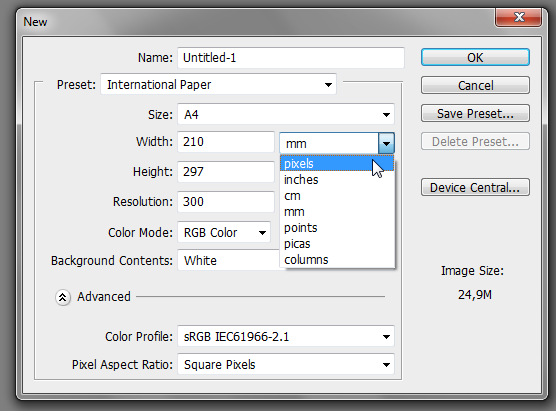Click the Width field showing 210
The height and width of the screenshot is (411, 556).
[226, 142]
